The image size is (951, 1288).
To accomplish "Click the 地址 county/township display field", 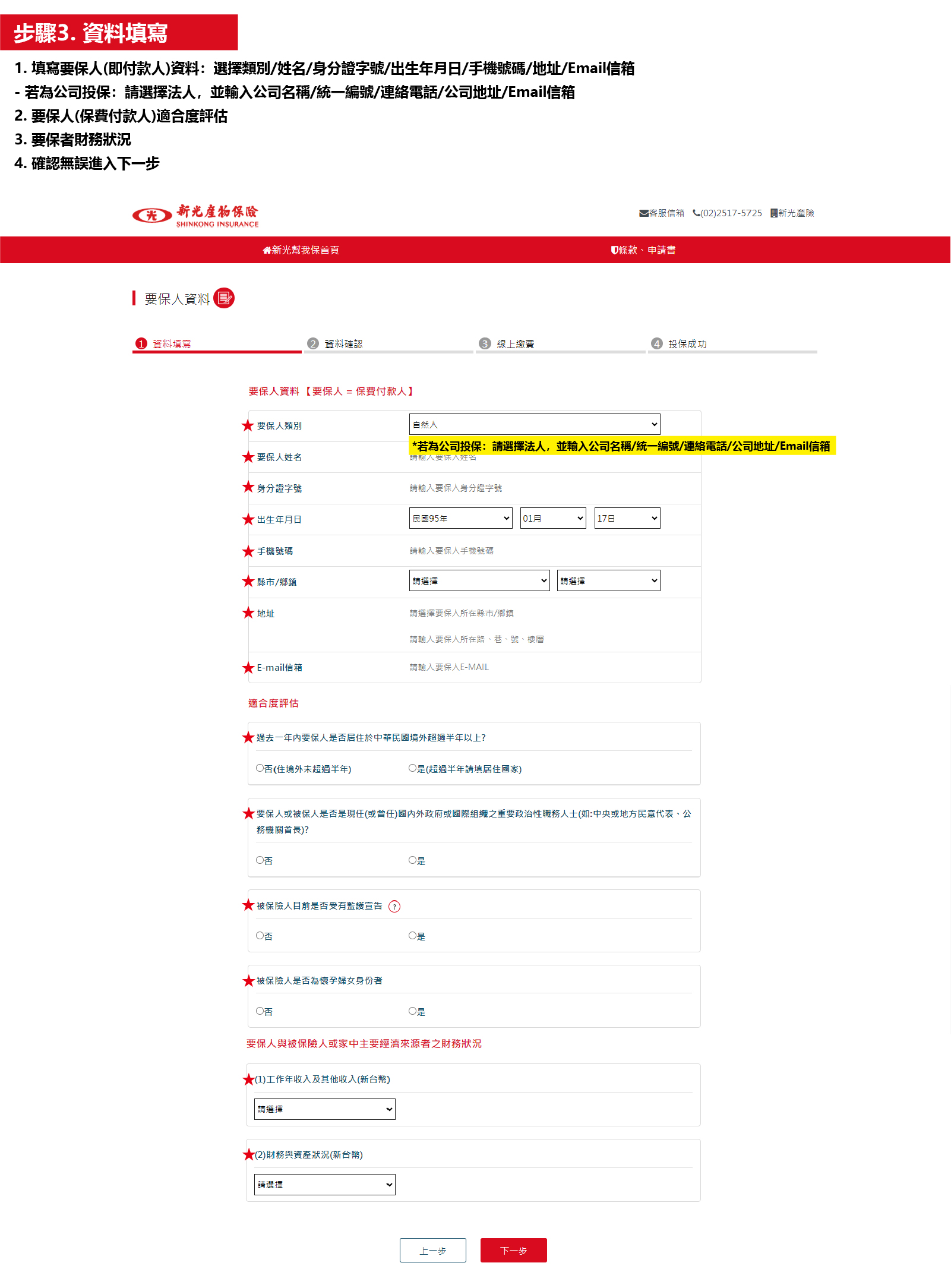I will click(x=535, y=613).
